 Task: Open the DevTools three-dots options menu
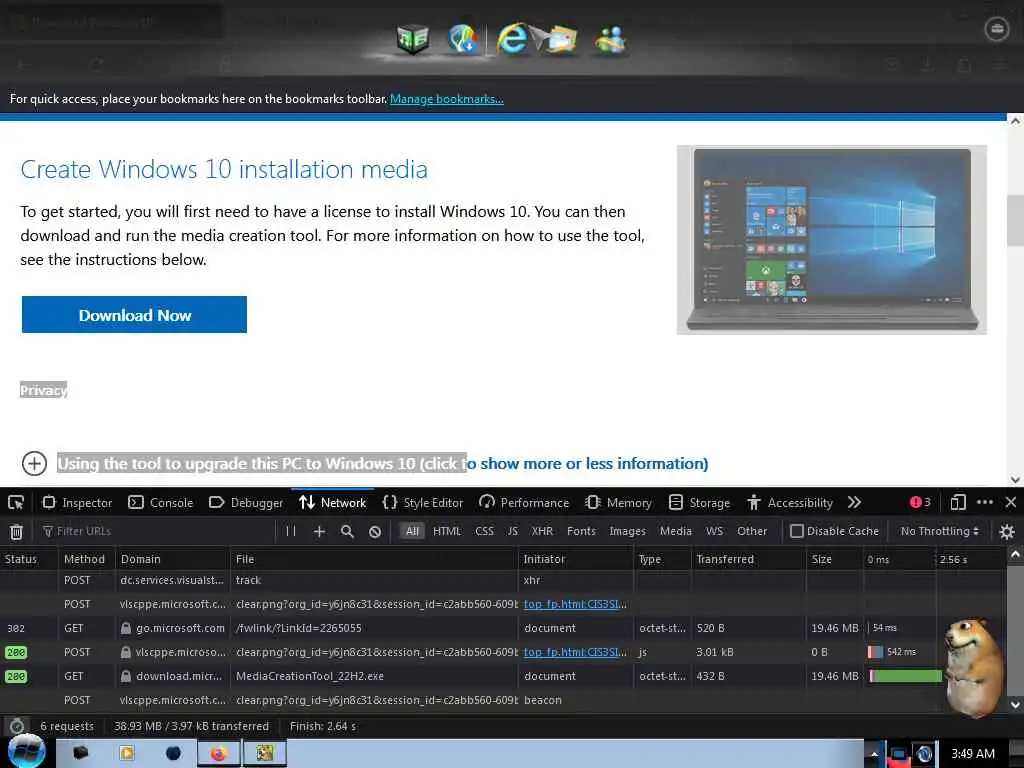(x=985, y=502)
